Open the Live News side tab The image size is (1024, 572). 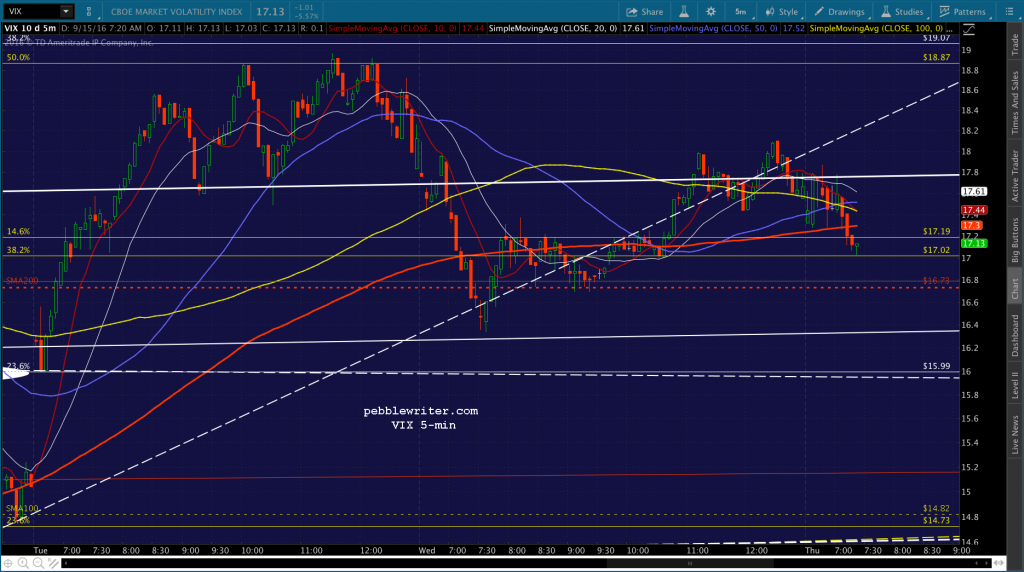1015,434
